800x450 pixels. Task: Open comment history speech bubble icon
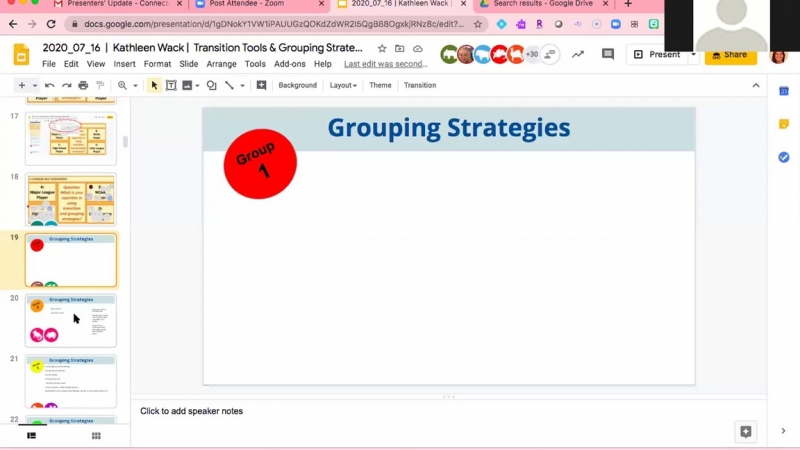click(607, 55)
